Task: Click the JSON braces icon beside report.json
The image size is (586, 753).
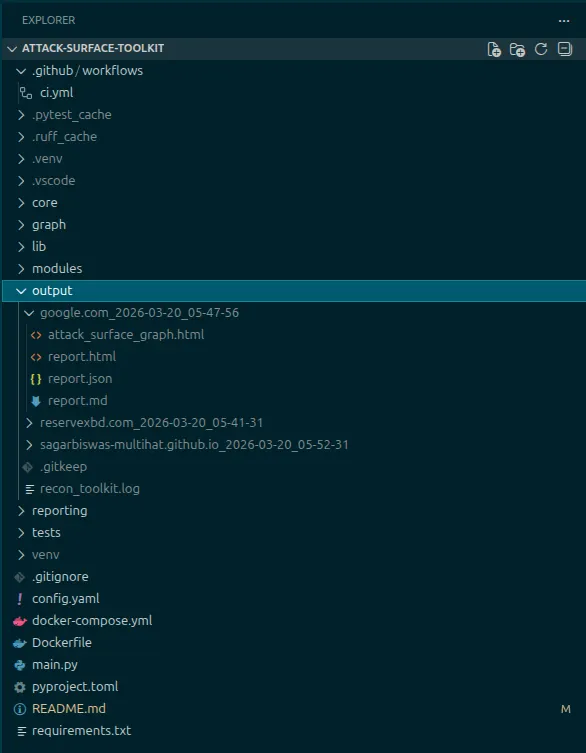Action: point(36,379)
